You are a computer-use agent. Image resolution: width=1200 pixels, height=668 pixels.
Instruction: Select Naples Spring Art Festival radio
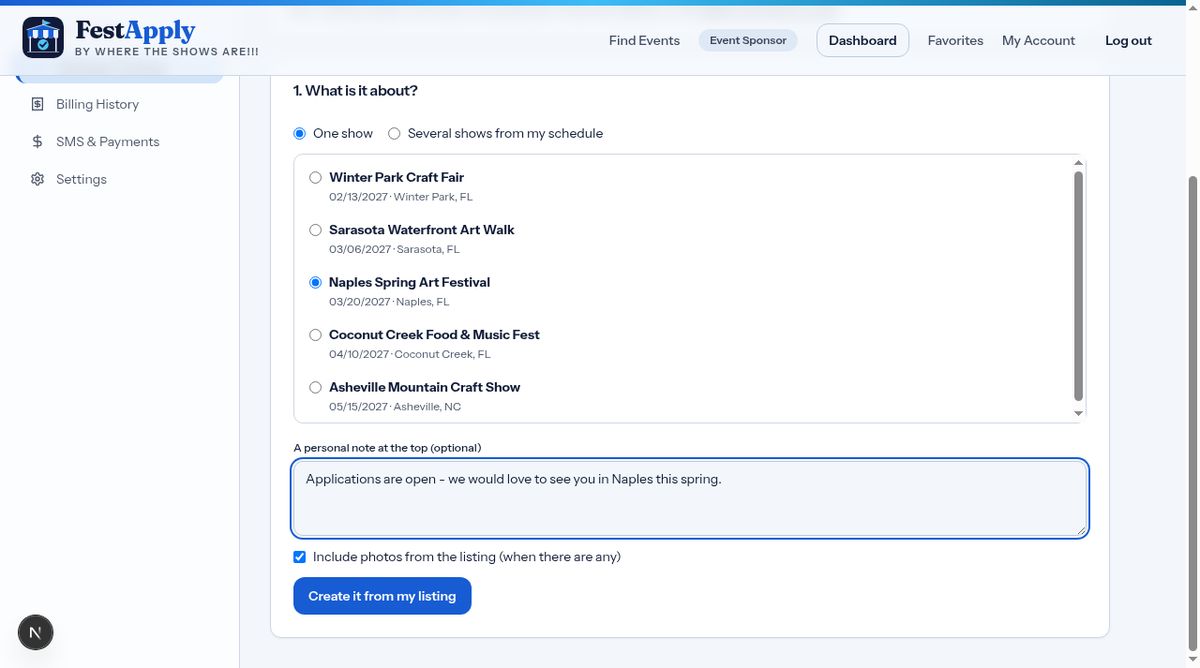pos(316,283)
